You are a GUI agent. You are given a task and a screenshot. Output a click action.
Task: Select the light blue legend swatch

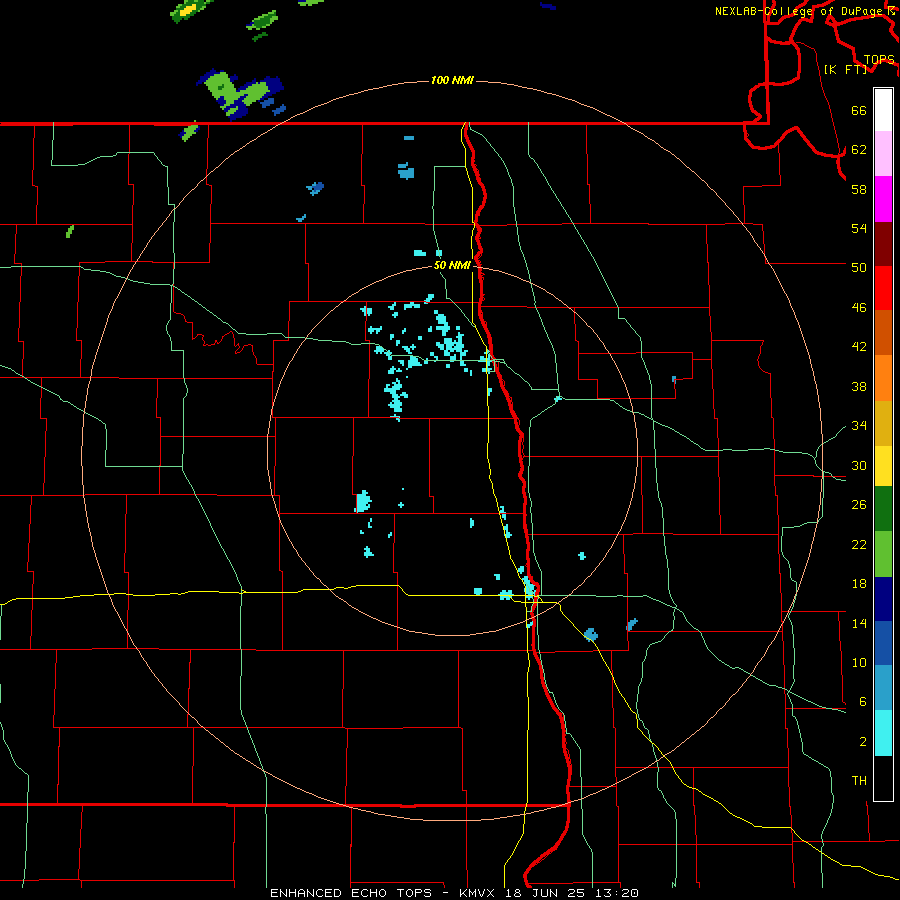[883, 688]
